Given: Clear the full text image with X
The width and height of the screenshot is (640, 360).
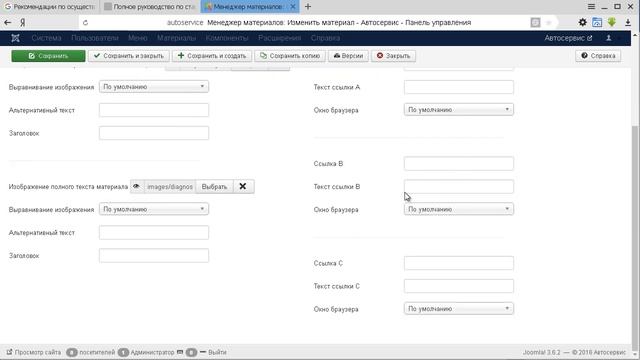Looking at the screenshot, I should 243,187.
